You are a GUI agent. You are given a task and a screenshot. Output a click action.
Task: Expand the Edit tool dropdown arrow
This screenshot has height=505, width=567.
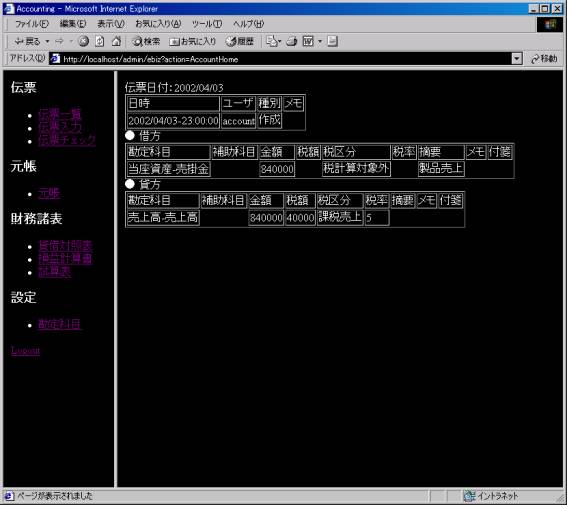(320, 42)
